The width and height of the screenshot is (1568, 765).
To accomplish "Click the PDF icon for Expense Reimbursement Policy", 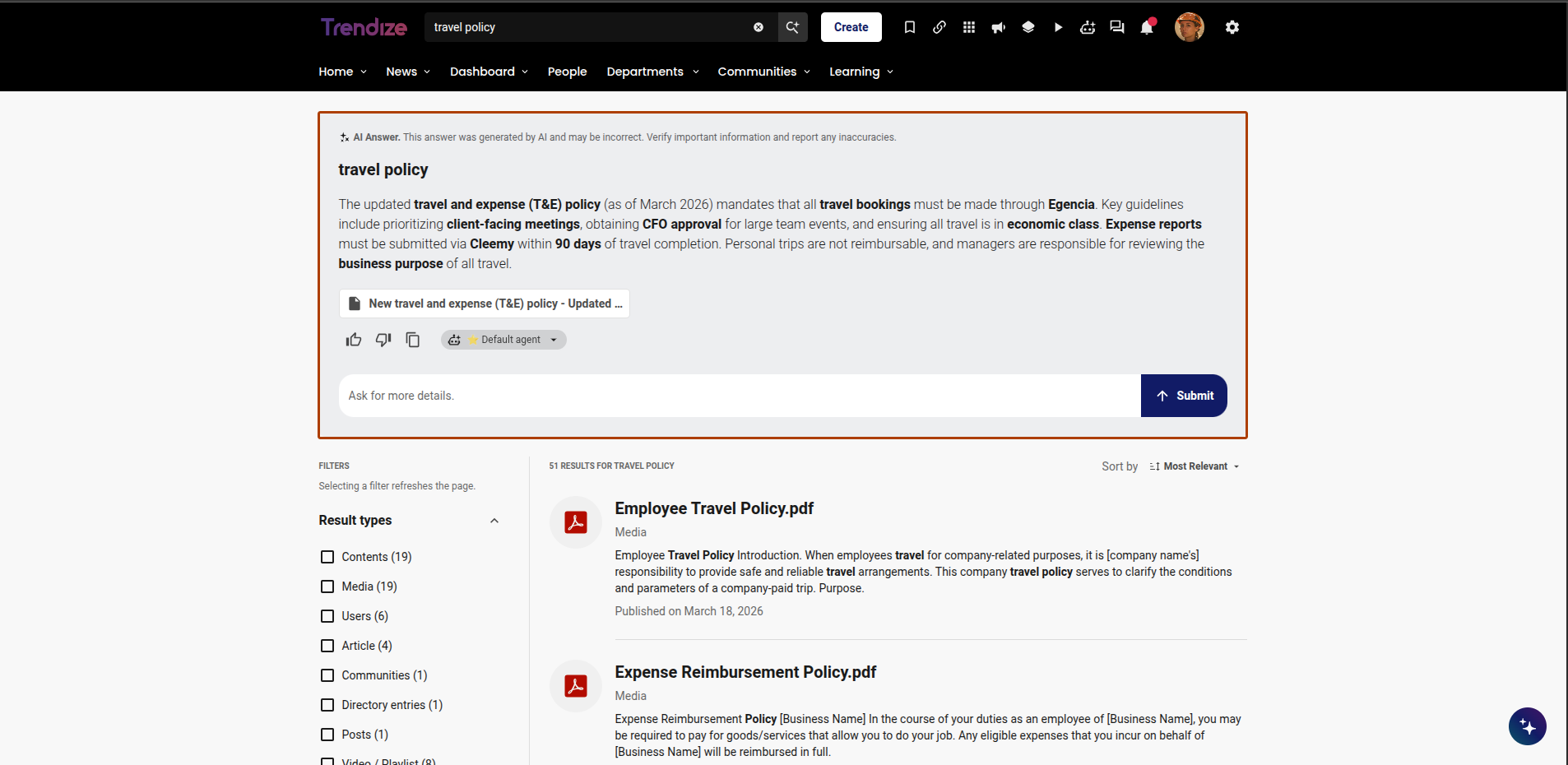I will (576, 686).
